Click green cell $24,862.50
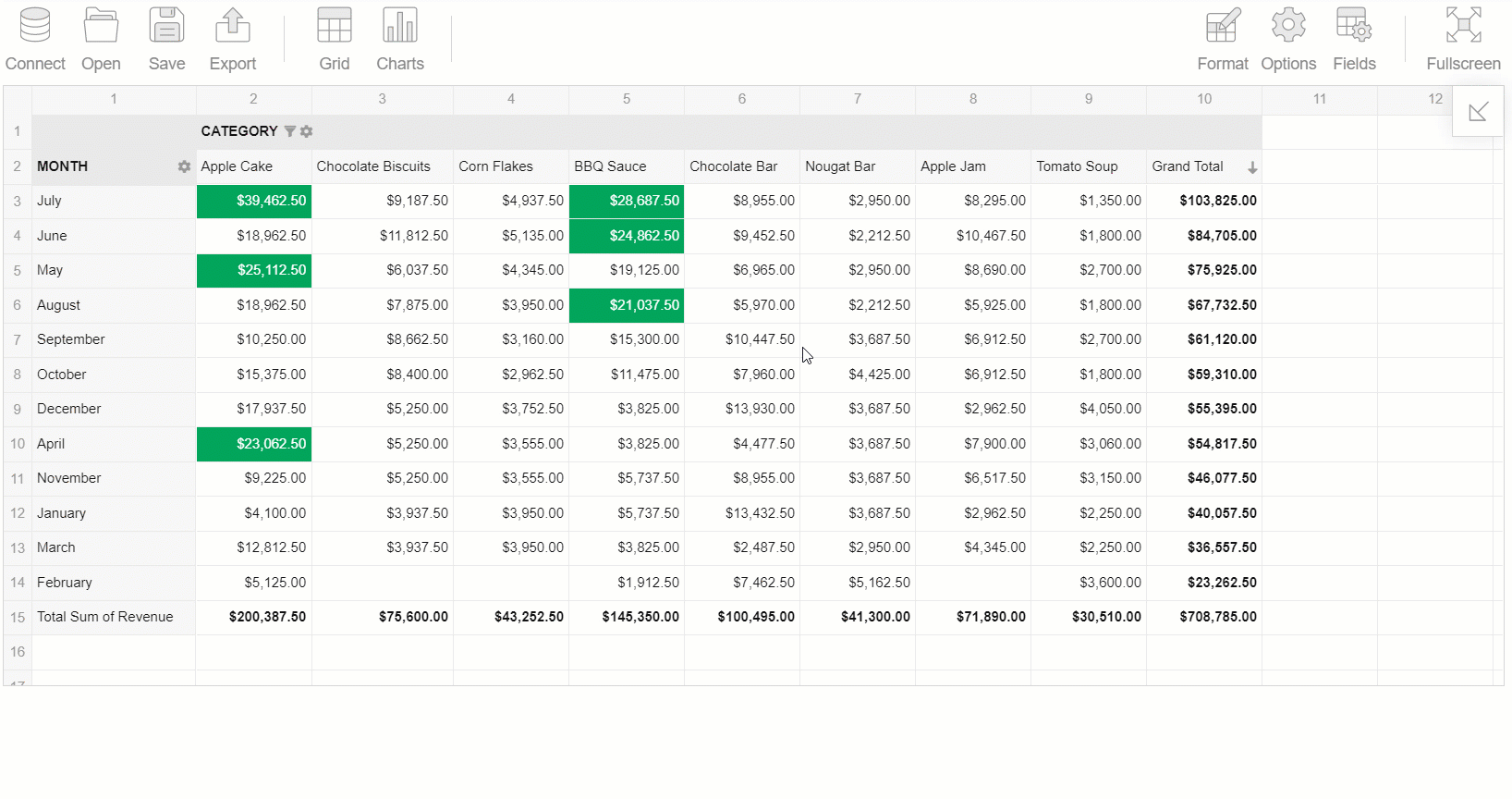This screenshot has width=1512, height=799. [627, 236]
